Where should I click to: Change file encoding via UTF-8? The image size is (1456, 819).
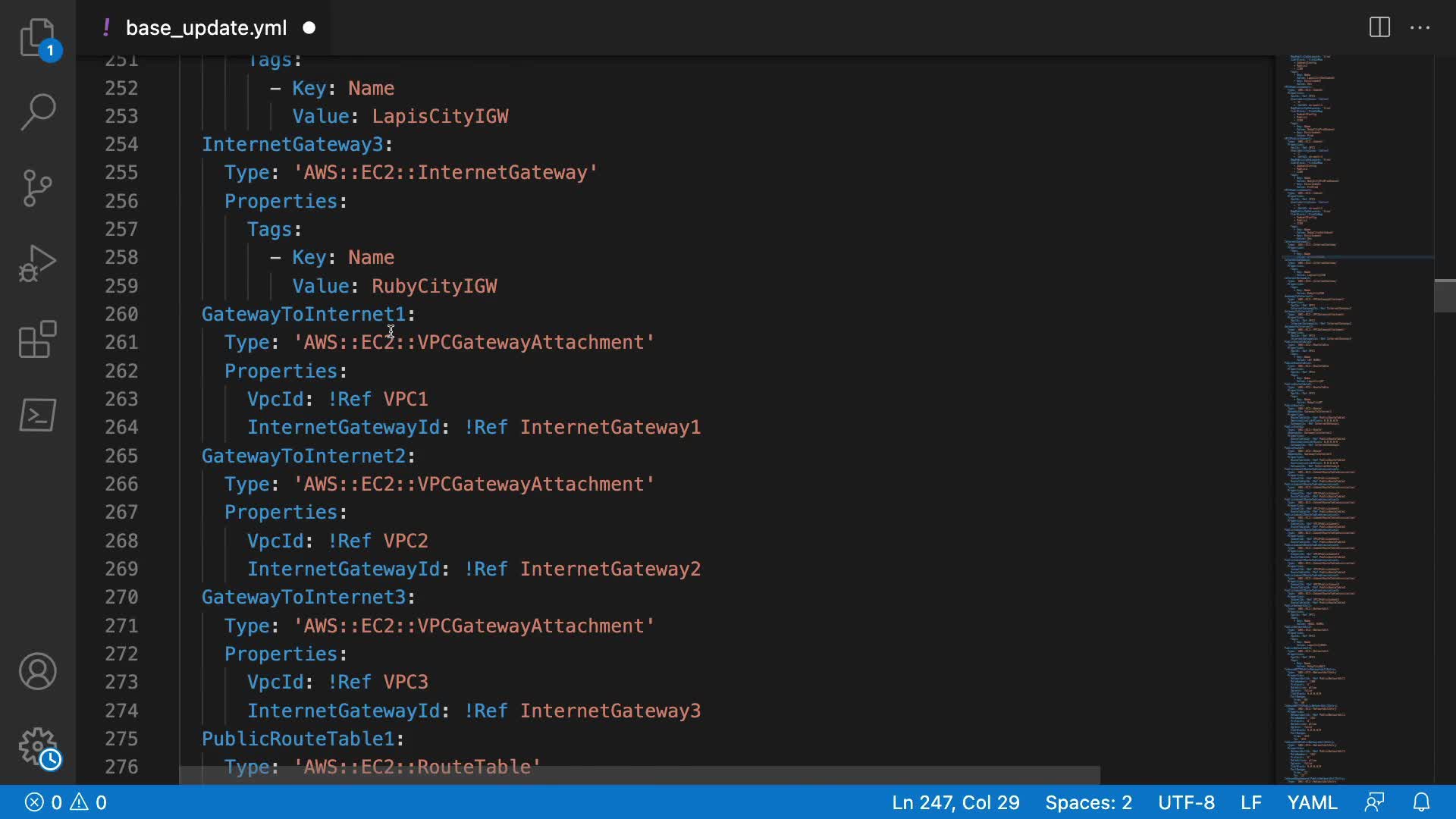[1186, 802]
